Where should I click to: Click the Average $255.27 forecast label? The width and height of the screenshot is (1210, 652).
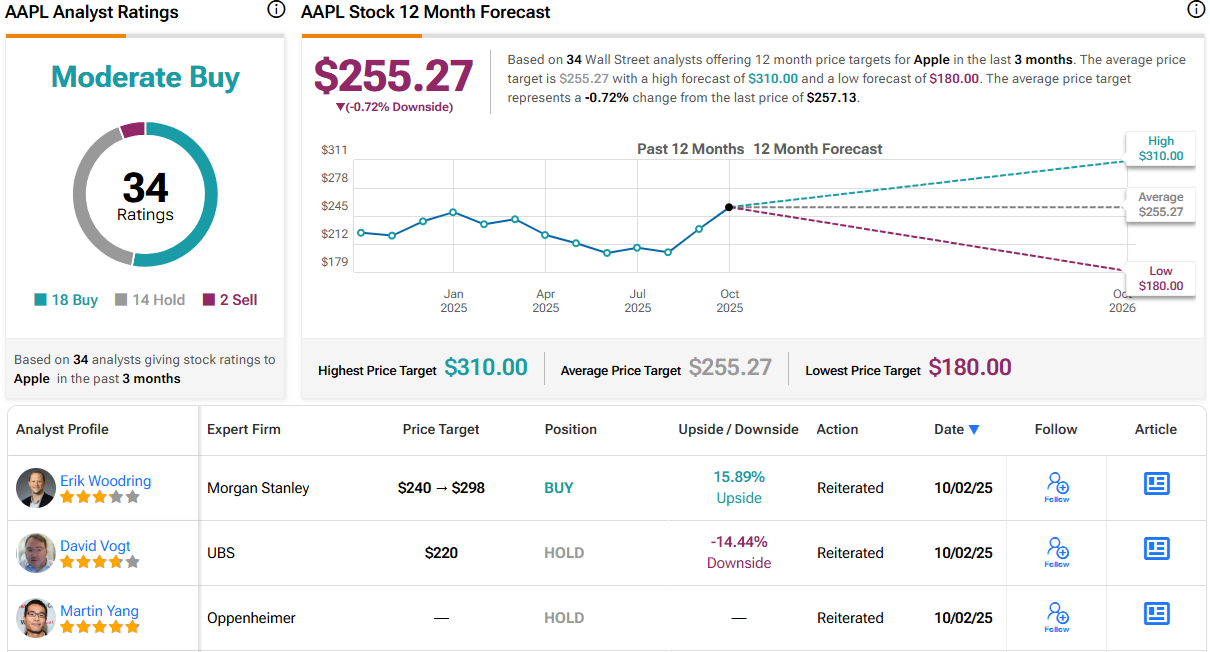click(x=1160, y=205)
